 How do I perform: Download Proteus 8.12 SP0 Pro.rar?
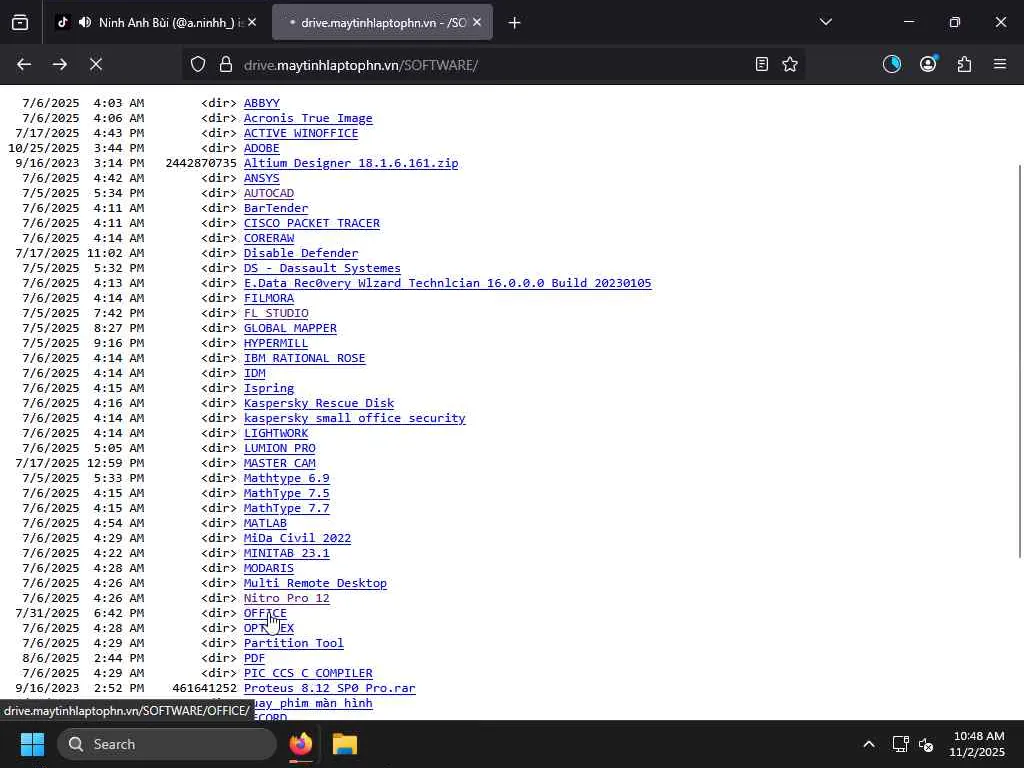coord(329,689)
